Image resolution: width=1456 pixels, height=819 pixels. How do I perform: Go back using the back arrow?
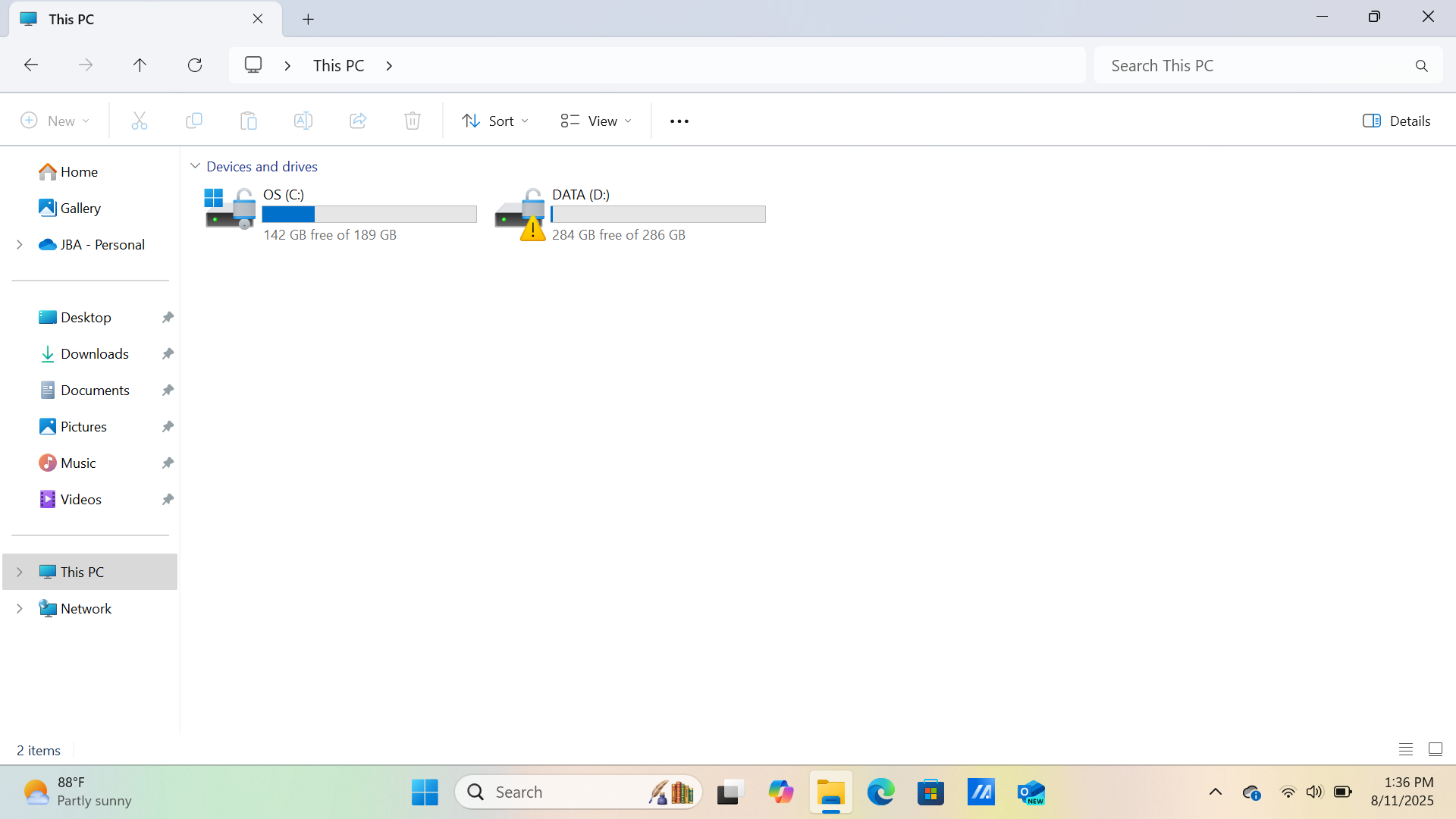31,65
